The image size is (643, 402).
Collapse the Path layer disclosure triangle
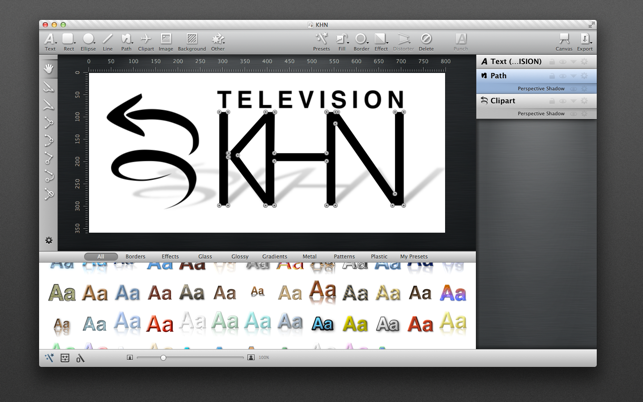tap(574, 76)
